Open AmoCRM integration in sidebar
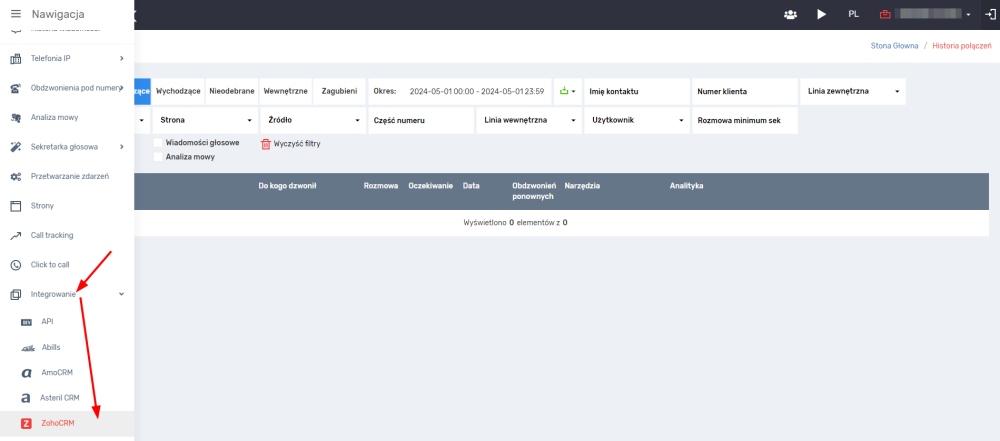Viewport: 1000px width, 441px height. click(57, 372)
